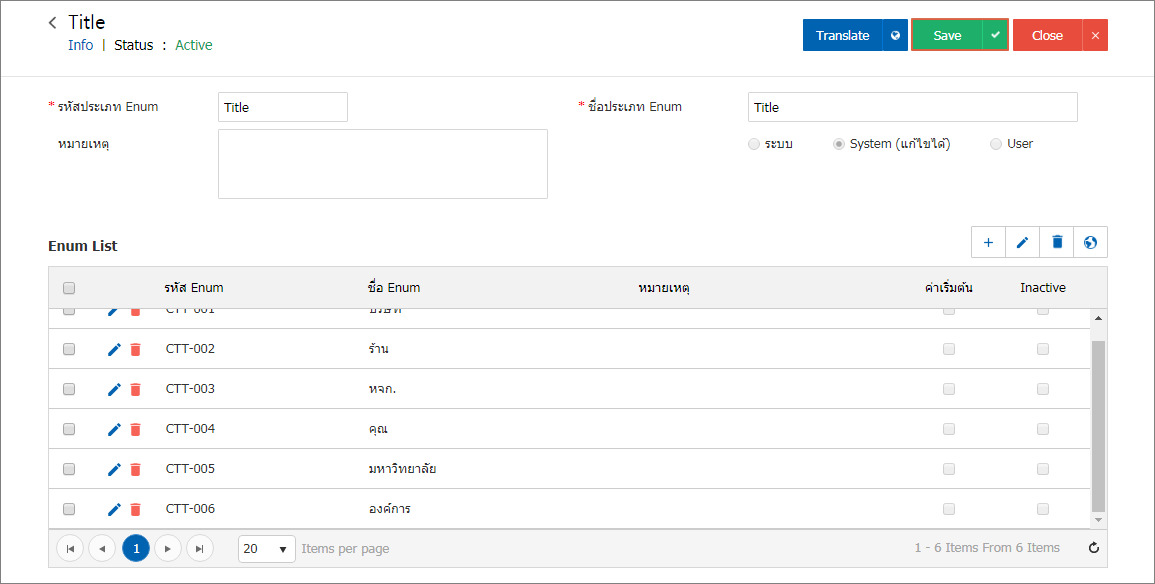The height and width of the screenshot is (584, 1155).
Task: Open the Translate globe dropdown icon
Action: coord(895,35)
